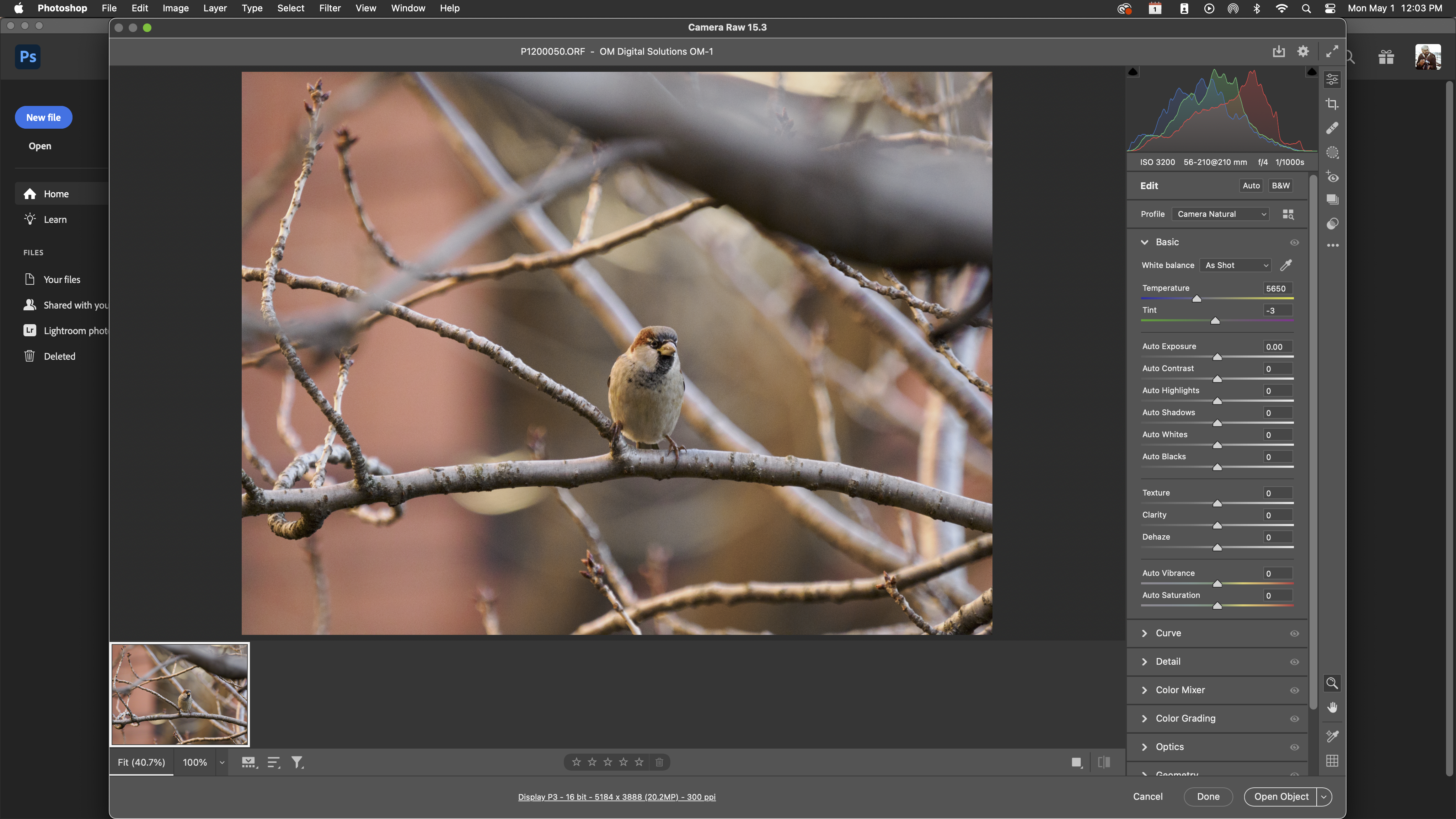Open the Camera Natural profile dropdown
This screenshot has height=819, width=1456.
(x=1220, y=214)
